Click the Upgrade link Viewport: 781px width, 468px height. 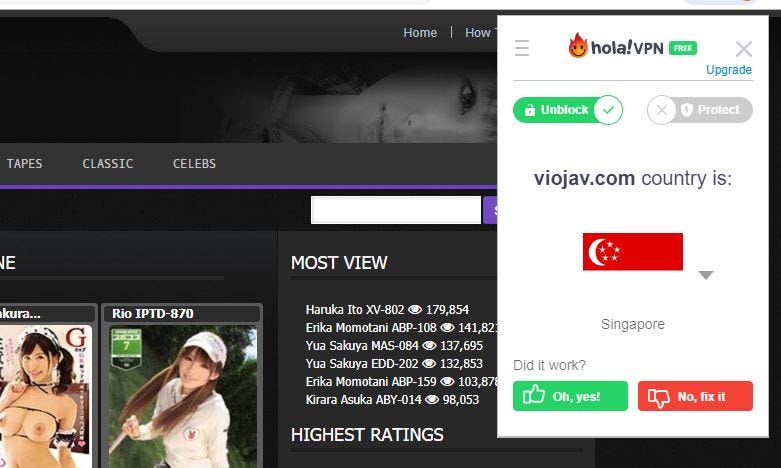729,70
